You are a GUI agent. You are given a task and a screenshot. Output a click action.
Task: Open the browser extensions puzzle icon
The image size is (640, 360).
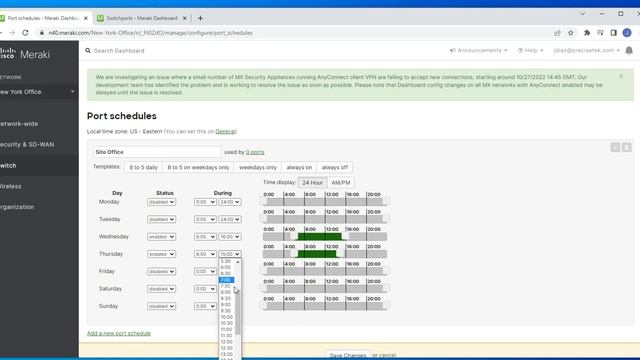(x=587, y=33)
